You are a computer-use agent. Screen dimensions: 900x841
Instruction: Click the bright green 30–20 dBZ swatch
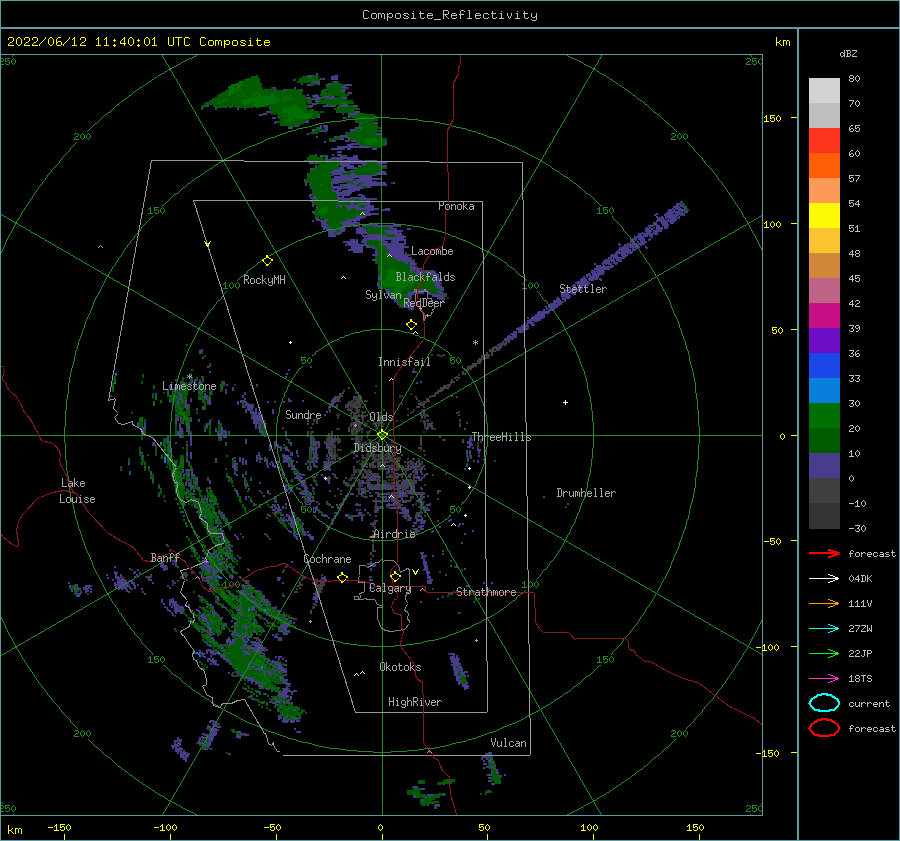[824, 416]
